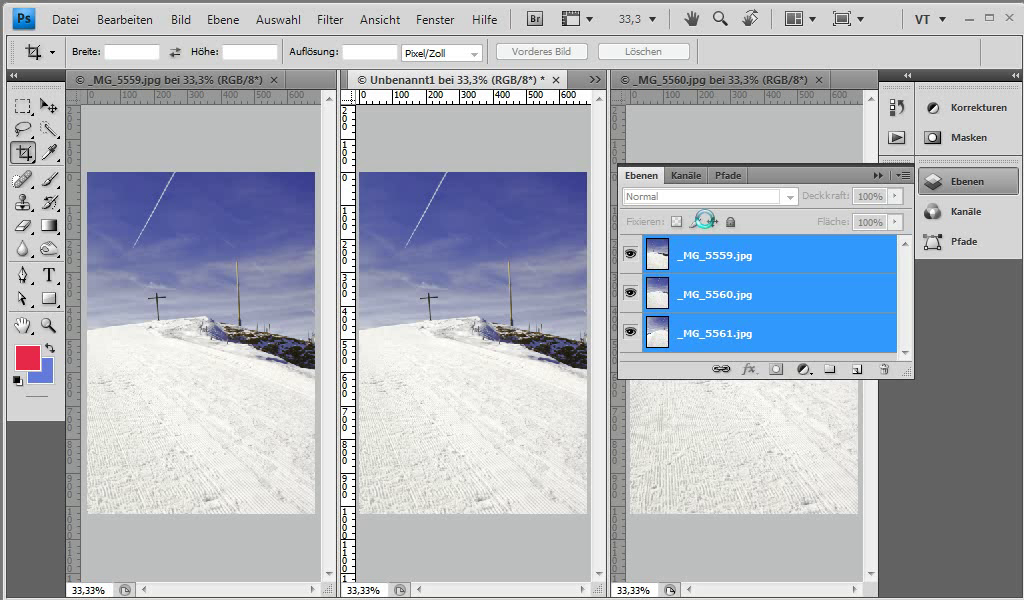Image resolution: width=1024 pixels, height=600 pixels.
Task: Add layer style with fx icon
Action: pyautogui.click(x=748, y=370)
